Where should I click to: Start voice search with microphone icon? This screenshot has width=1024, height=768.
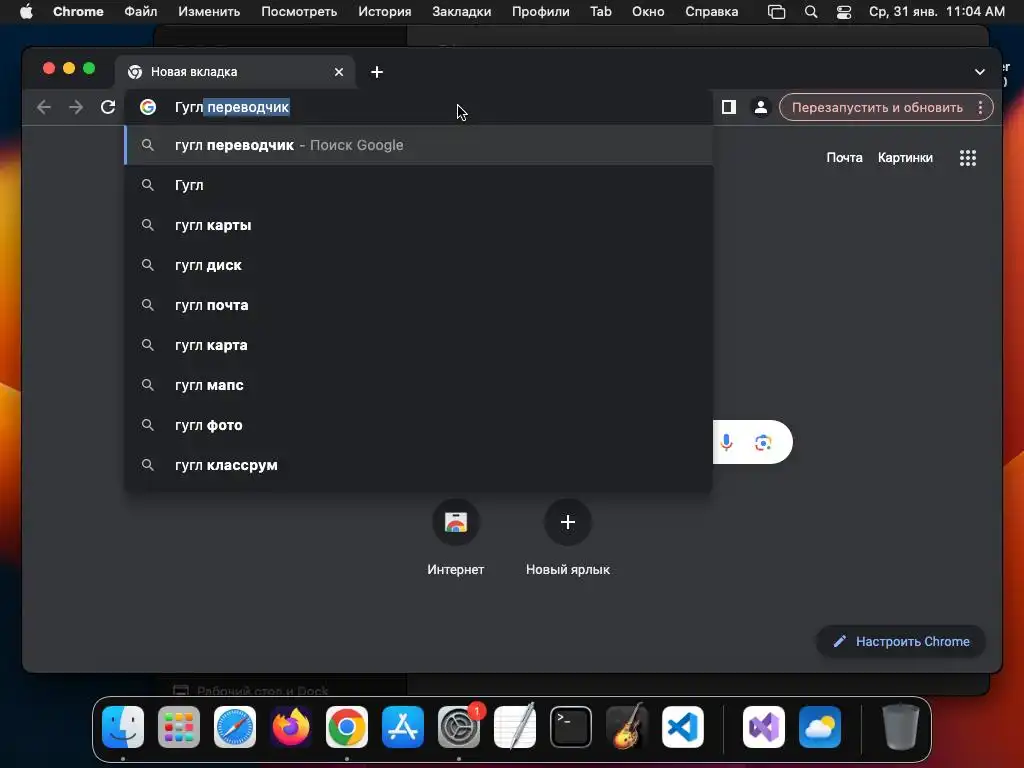(x=726, y=442)
